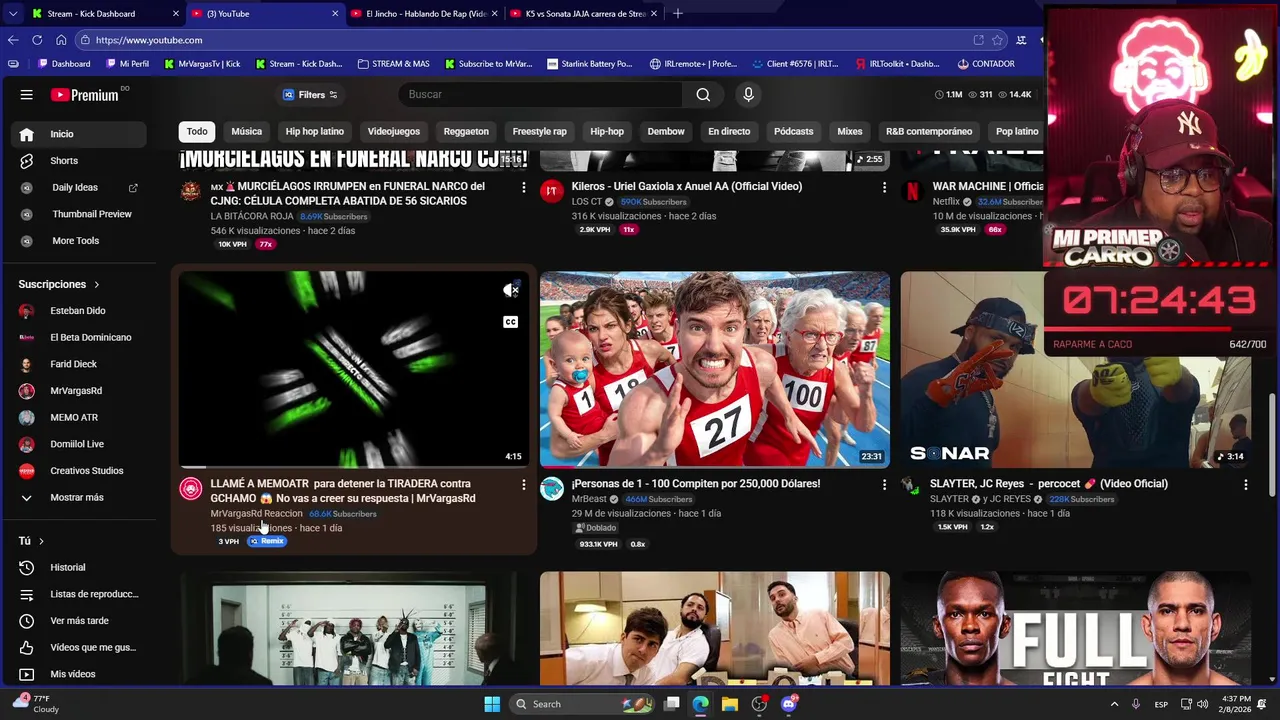Select the Todo filter chip
This screenshot has width=1280, height=720.
pyautogui.click(x=197, y=132)
